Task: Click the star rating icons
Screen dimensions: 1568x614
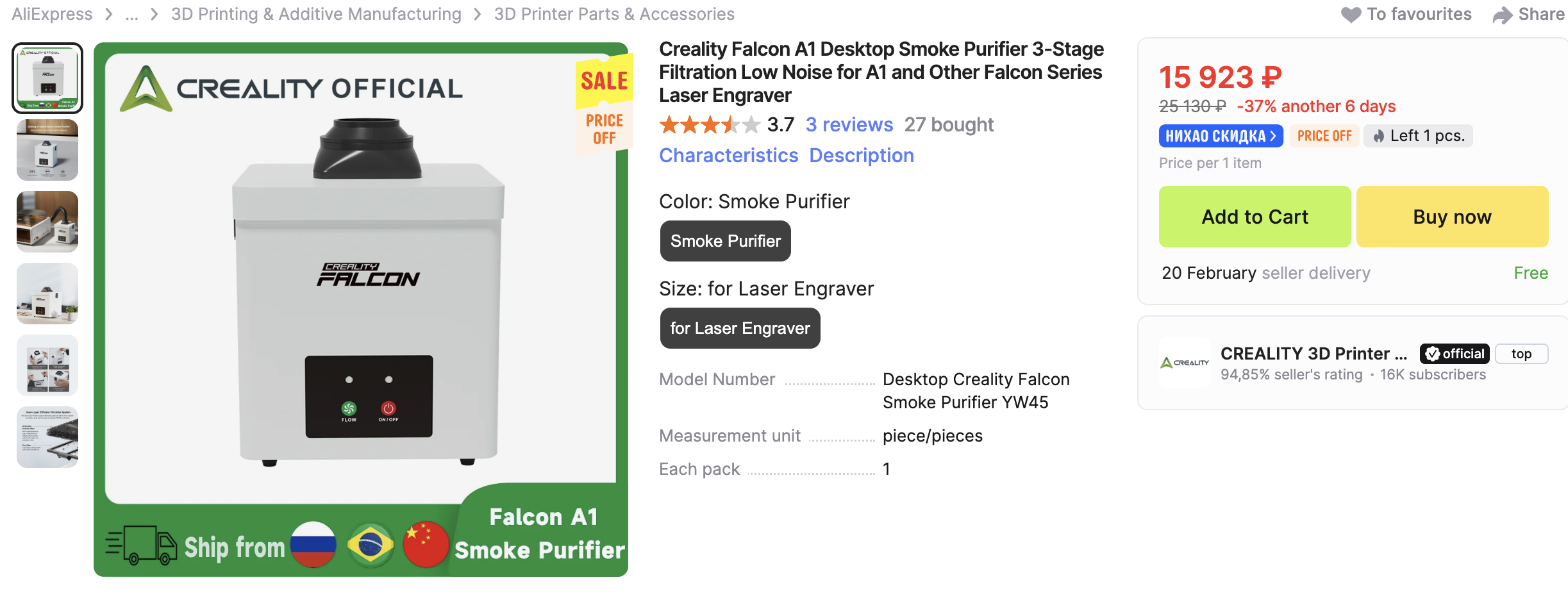Action: pos(710,125)
